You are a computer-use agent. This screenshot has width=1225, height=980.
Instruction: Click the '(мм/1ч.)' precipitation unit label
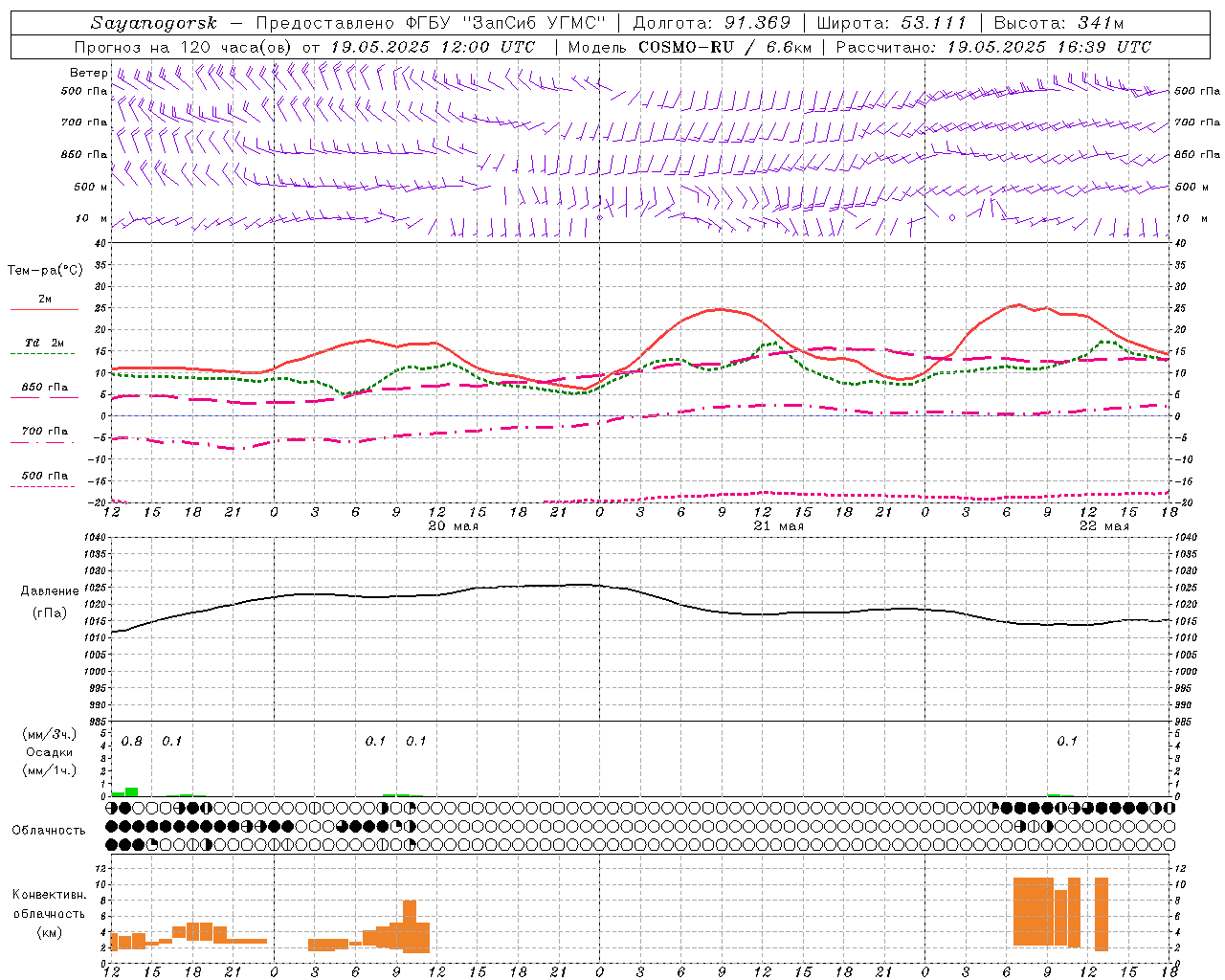click(x=50, y=770)
